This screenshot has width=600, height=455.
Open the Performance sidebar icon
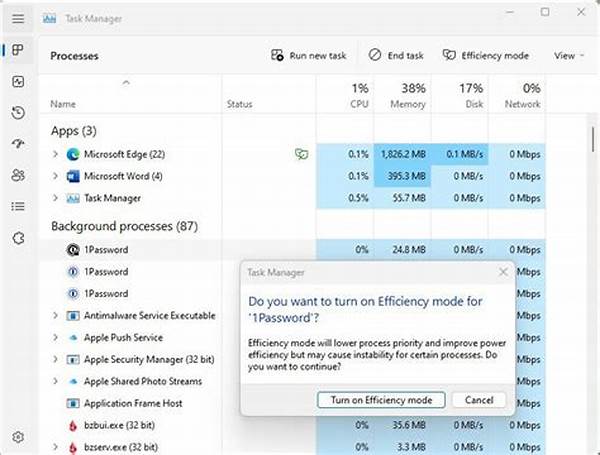[x=18, y=82]
